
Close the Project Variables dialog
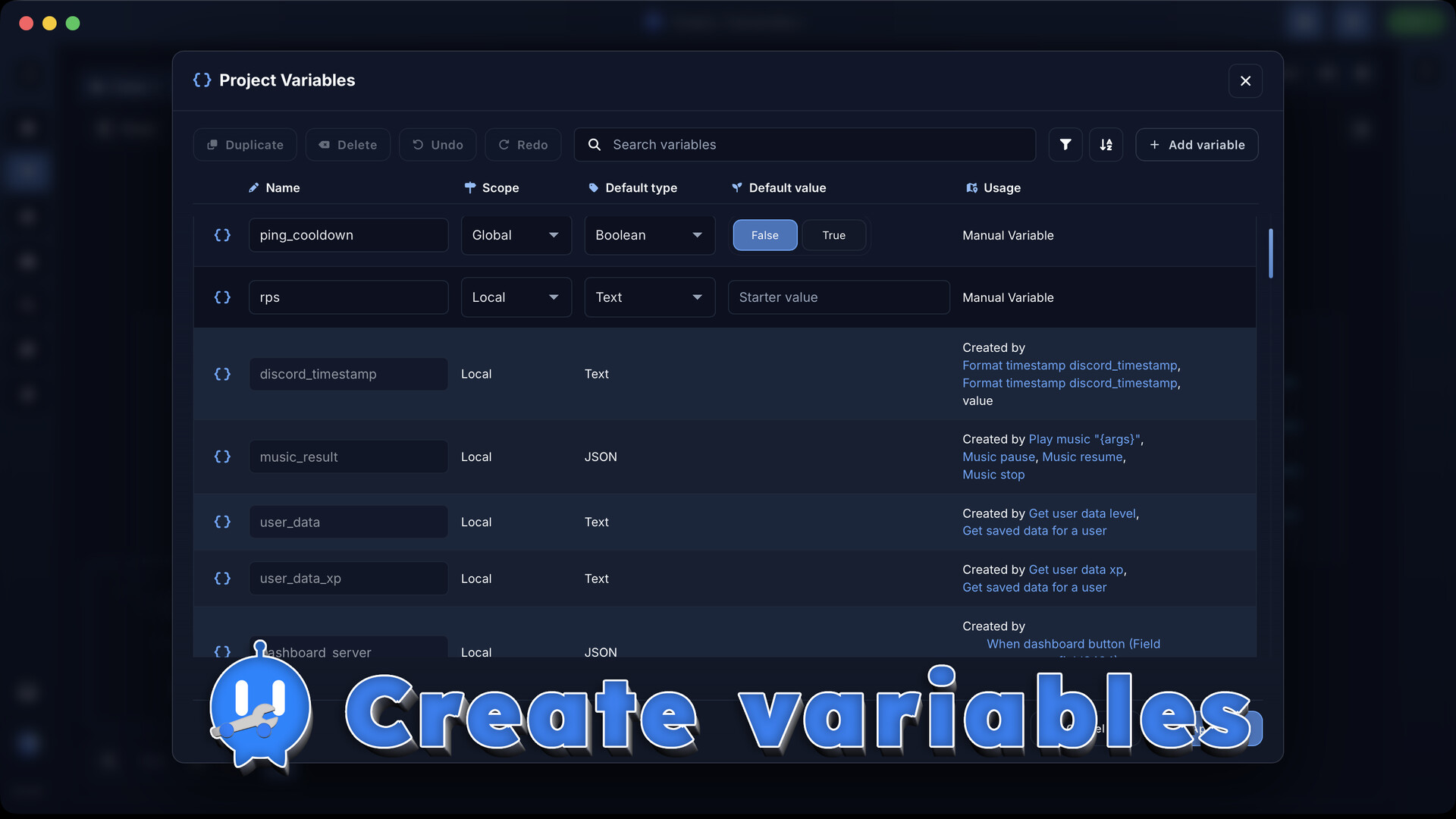point(1245,81)
